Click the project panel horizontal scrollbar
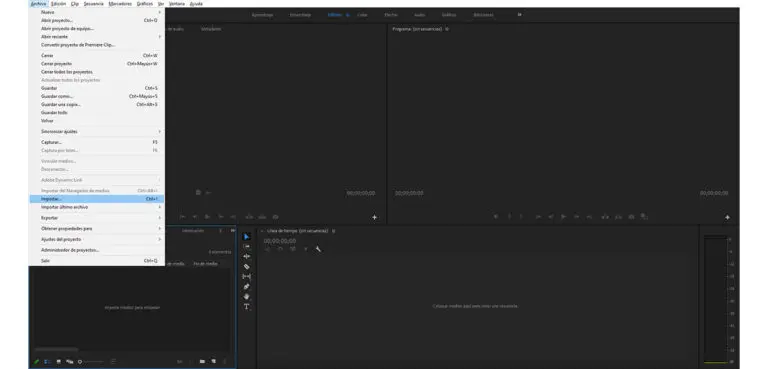The height and width of the screenshot is (369, 768). tap(56, 349)
